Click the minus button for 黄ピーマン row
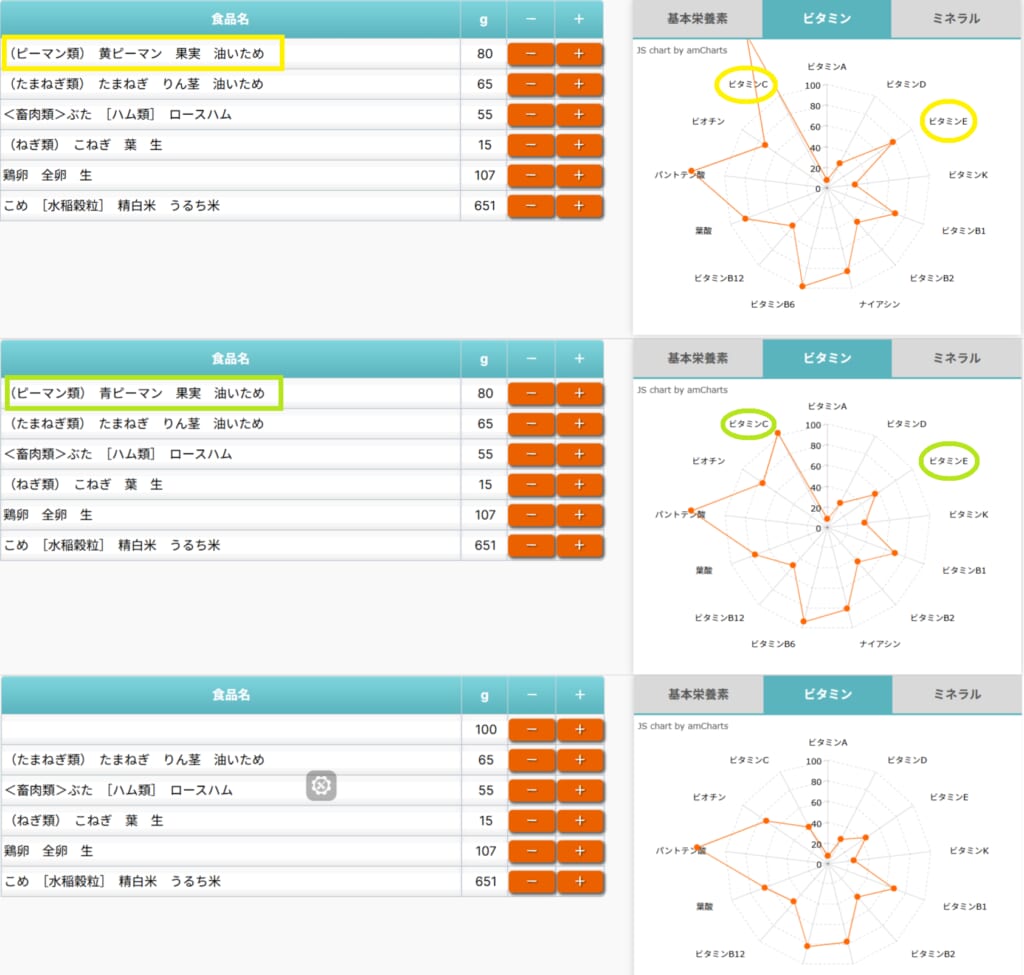The height and width of the screenshot is (975, 1024). [531, 54]
